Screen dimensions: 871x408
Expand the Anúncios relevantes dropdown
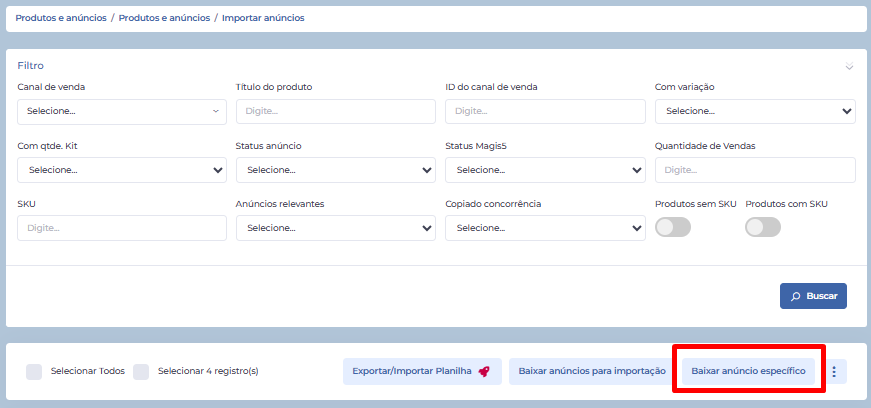(x=336, y=228)
